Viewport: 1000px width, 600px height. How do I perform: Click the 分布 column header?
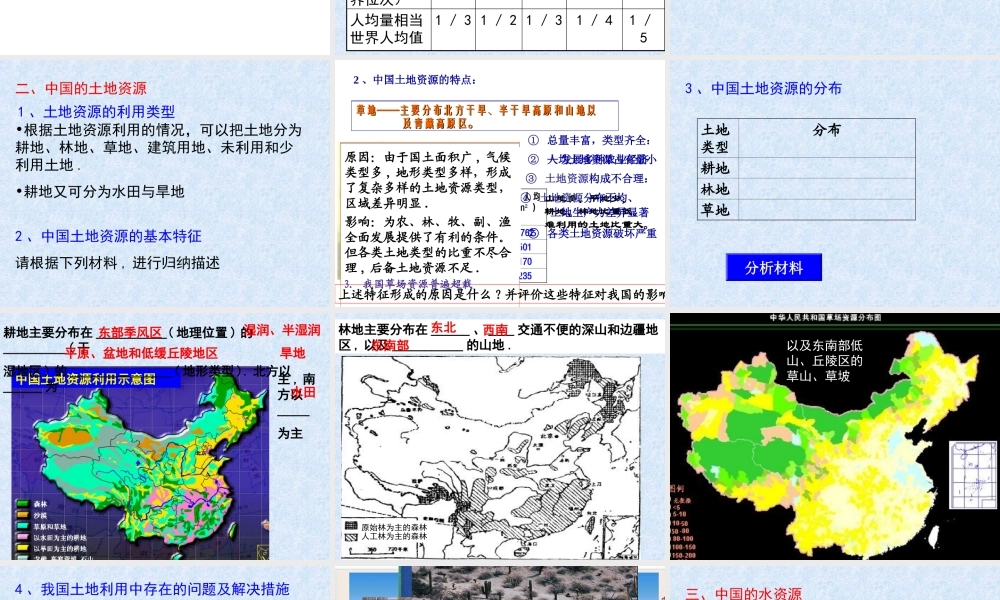[827, 130]
